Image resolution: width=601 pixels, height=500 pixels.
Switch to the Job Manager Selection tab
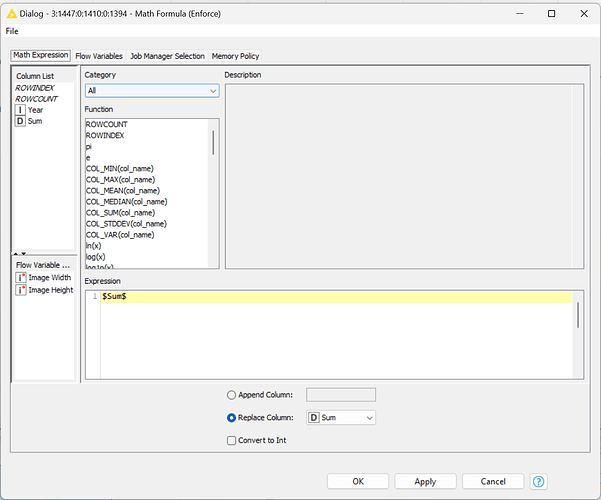pos(167,56)
